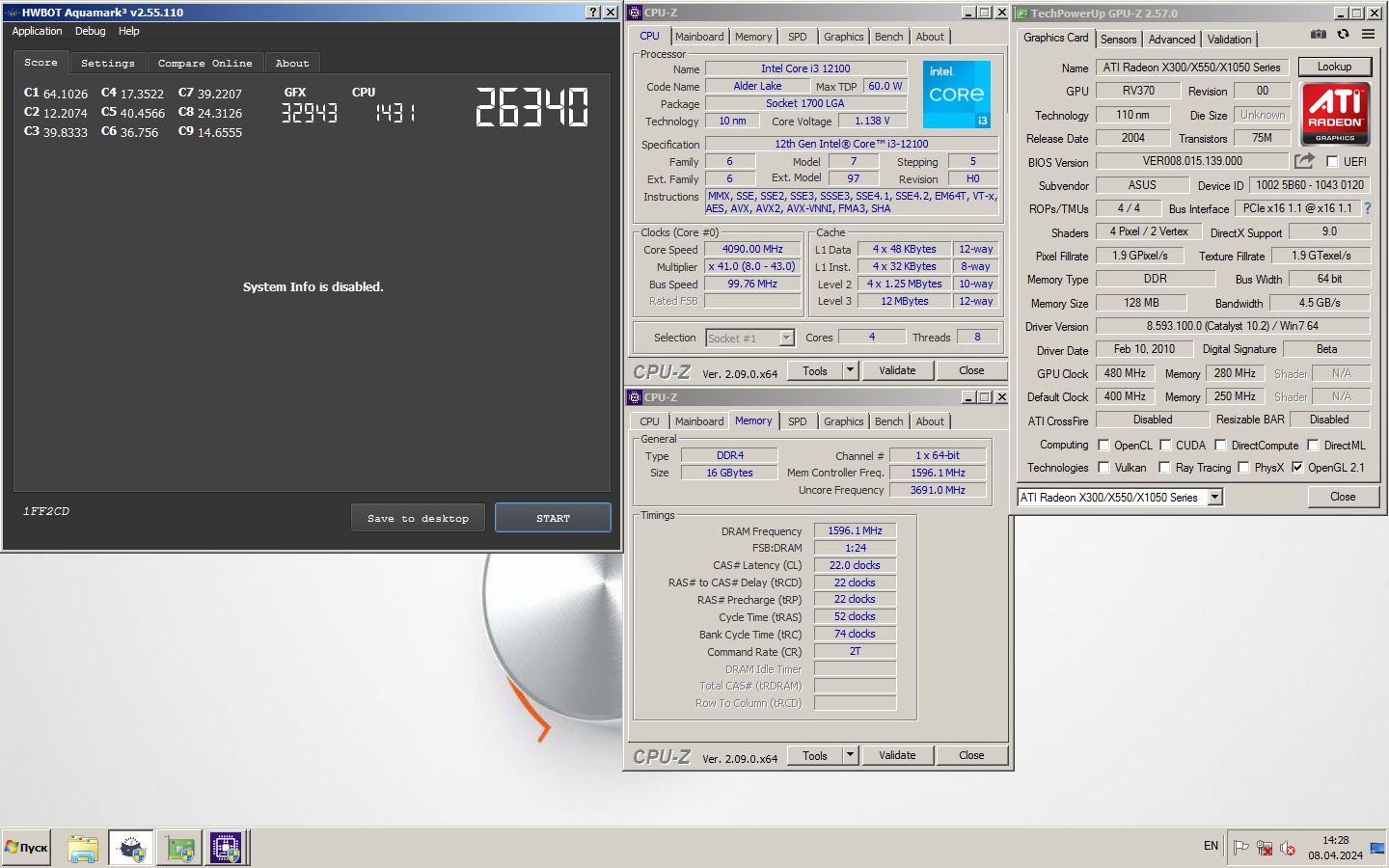Open Graphics tab in lower CPU-Z
This screenshot has height=868, width=1389.
tap(844, 421)
